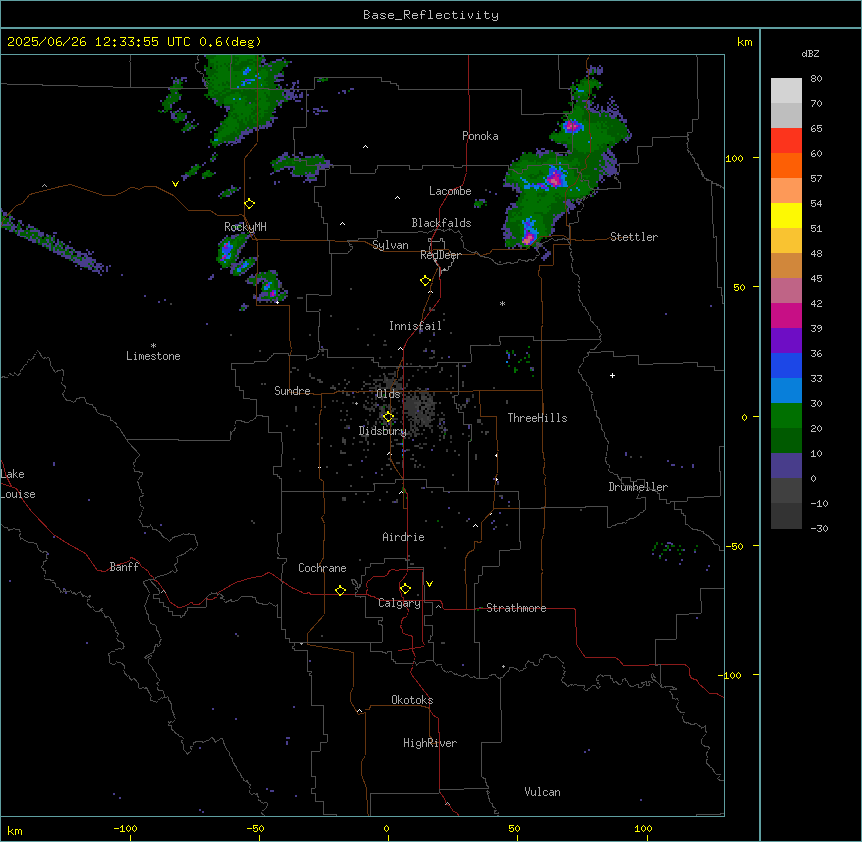
Task: Click the dBZ legend heading
Action: pyautogui.click(x=810, y=54)
